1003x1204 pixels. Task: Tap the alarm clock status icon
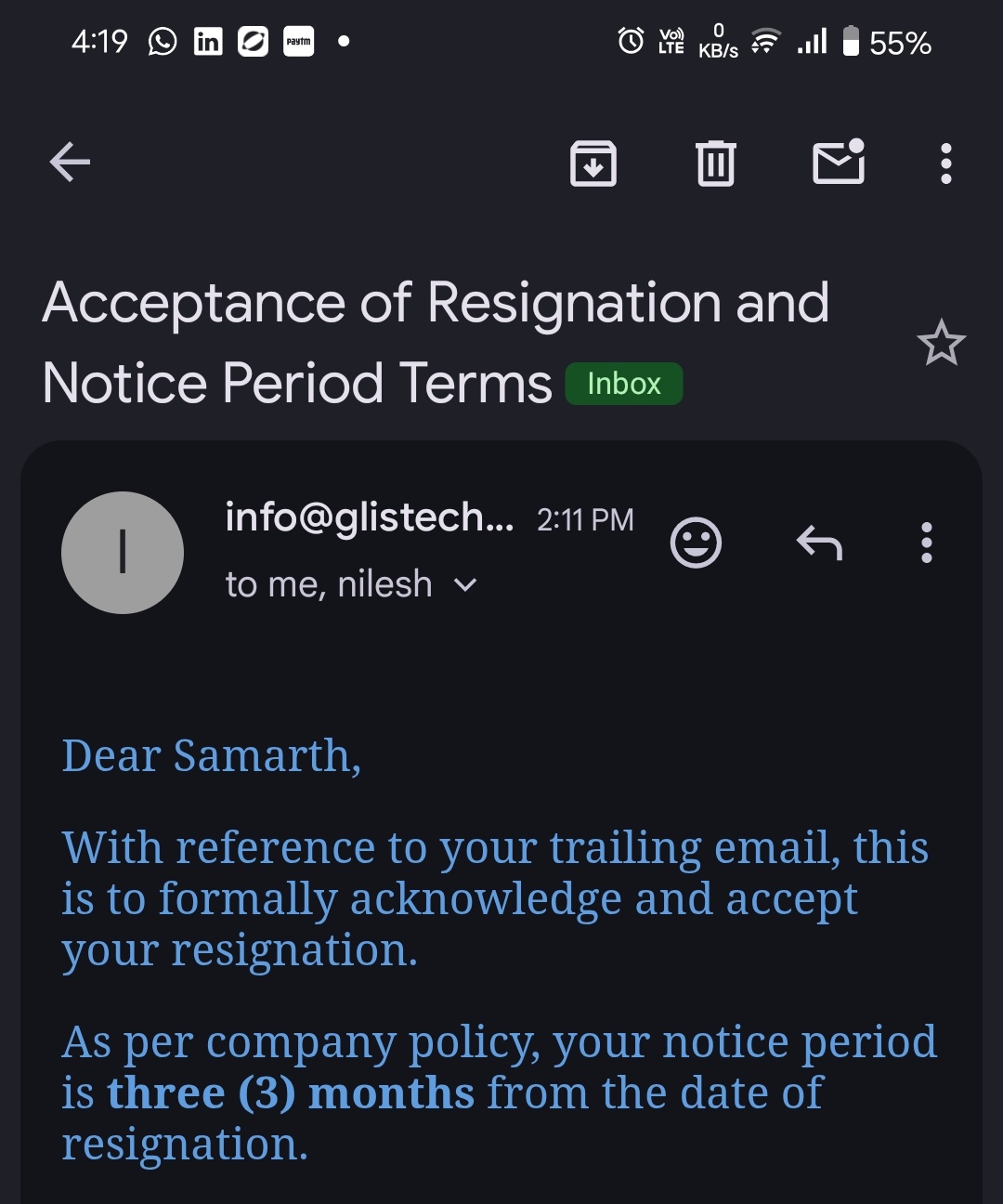(x=631, y=41)
